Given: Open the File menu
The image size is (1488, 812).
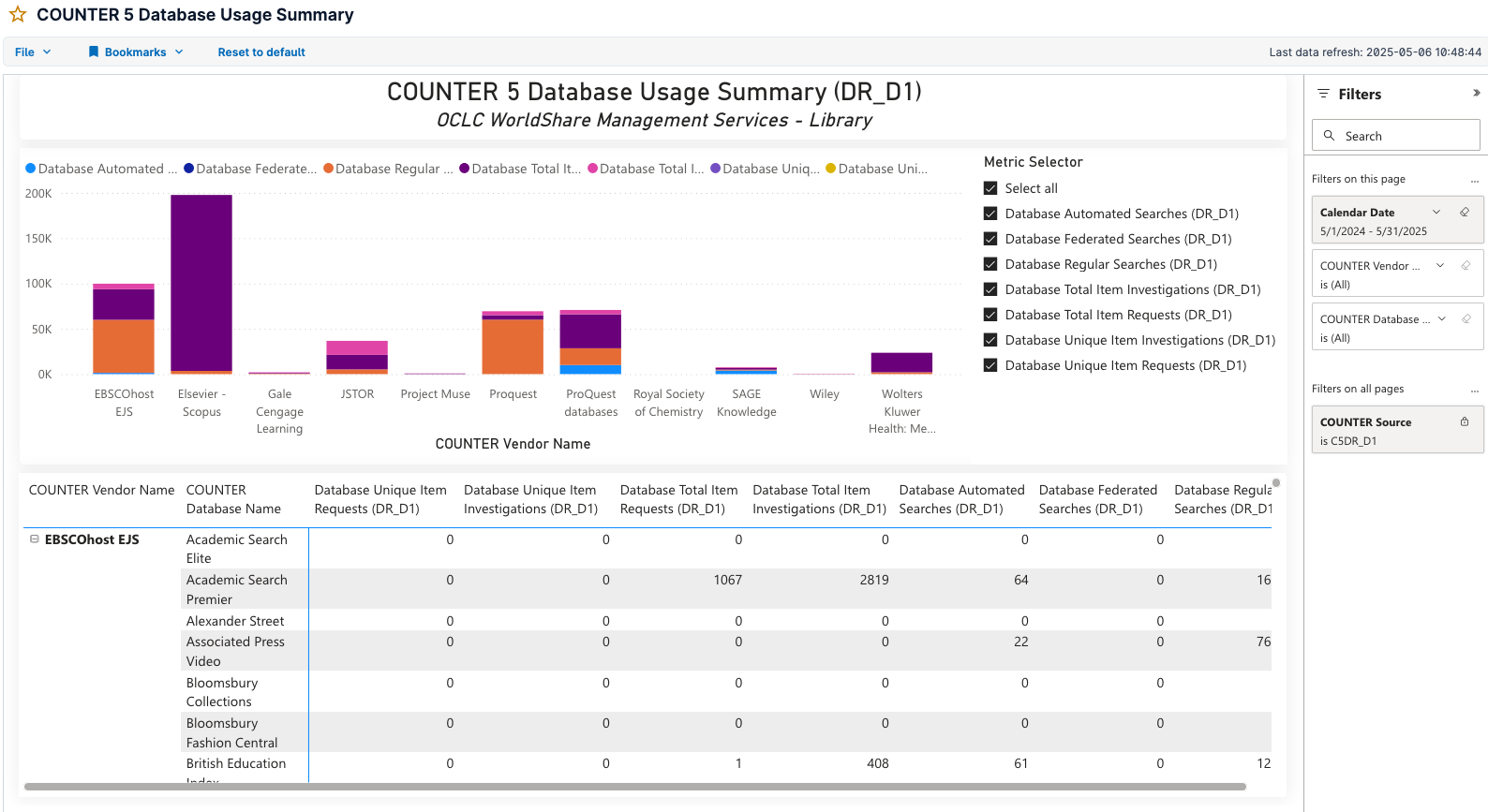Looking at the screenshot, I should pos(33,52).
